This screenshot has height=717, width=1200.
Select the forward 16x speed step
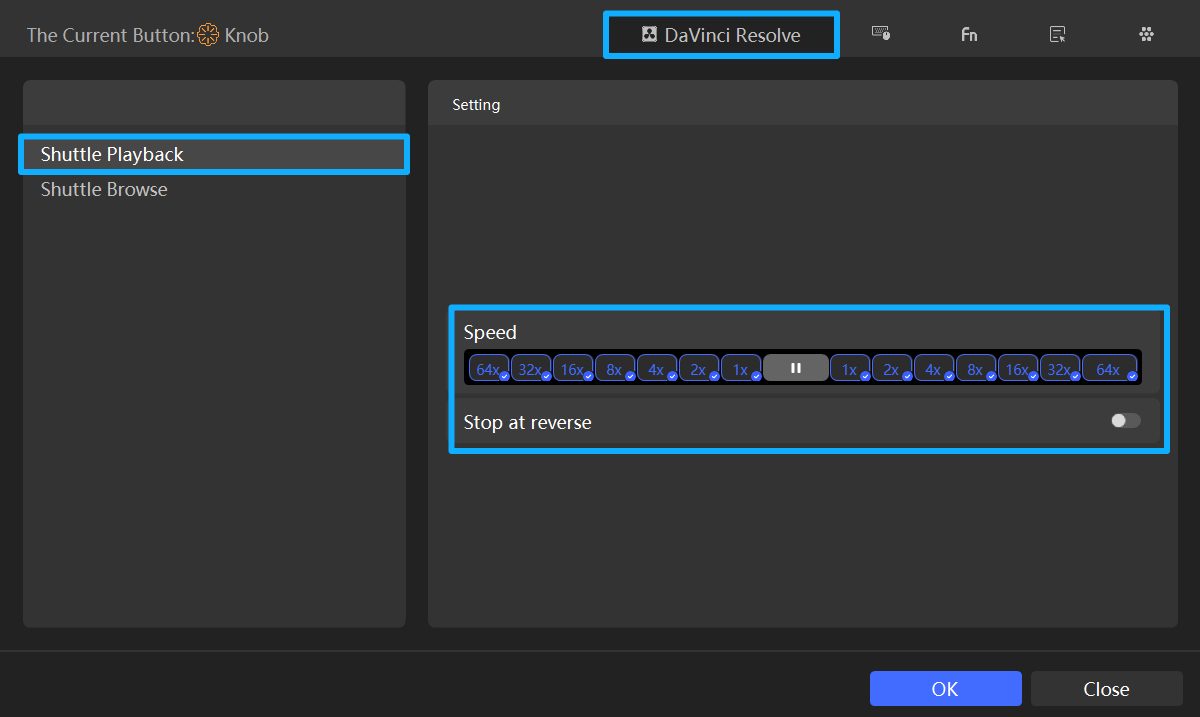[x=1017, y=367]
